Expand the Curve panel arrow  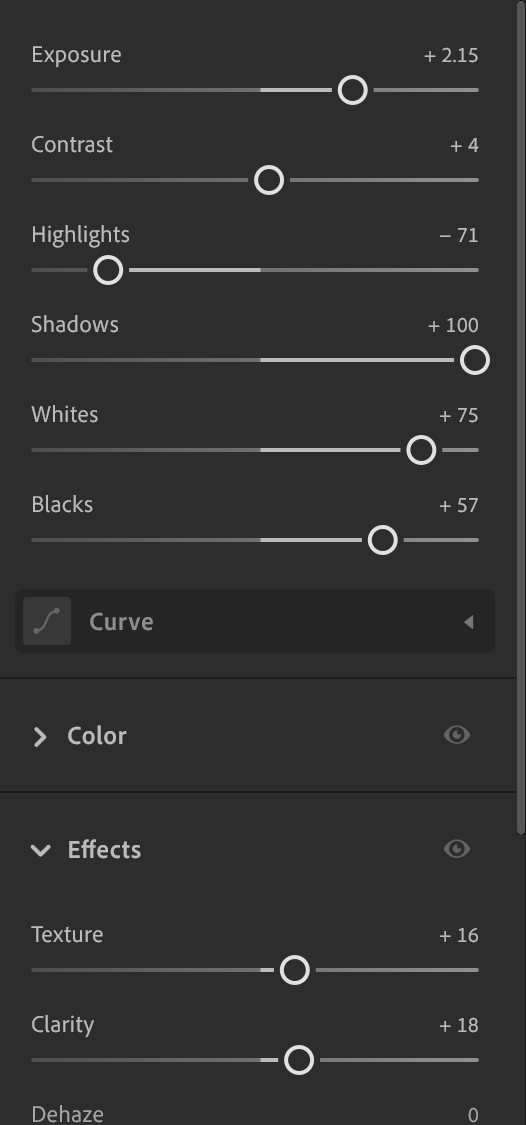pyautogui.click(x=469, y=622)
